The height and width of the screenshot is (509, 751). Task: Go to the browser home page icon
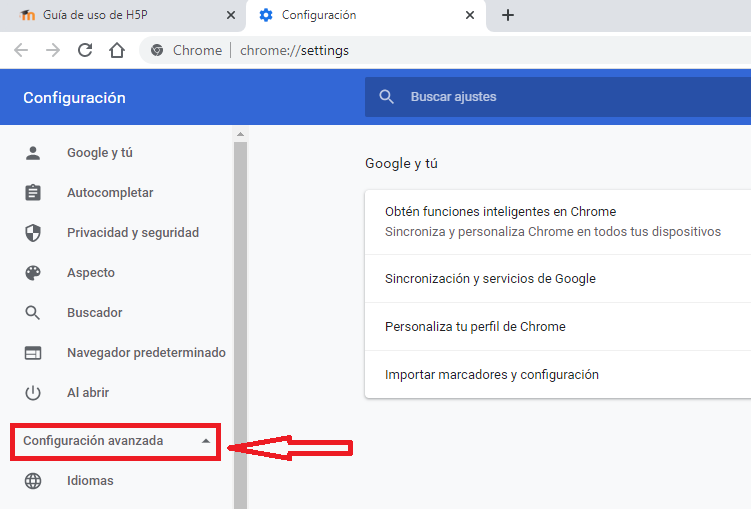click(117, 50)
